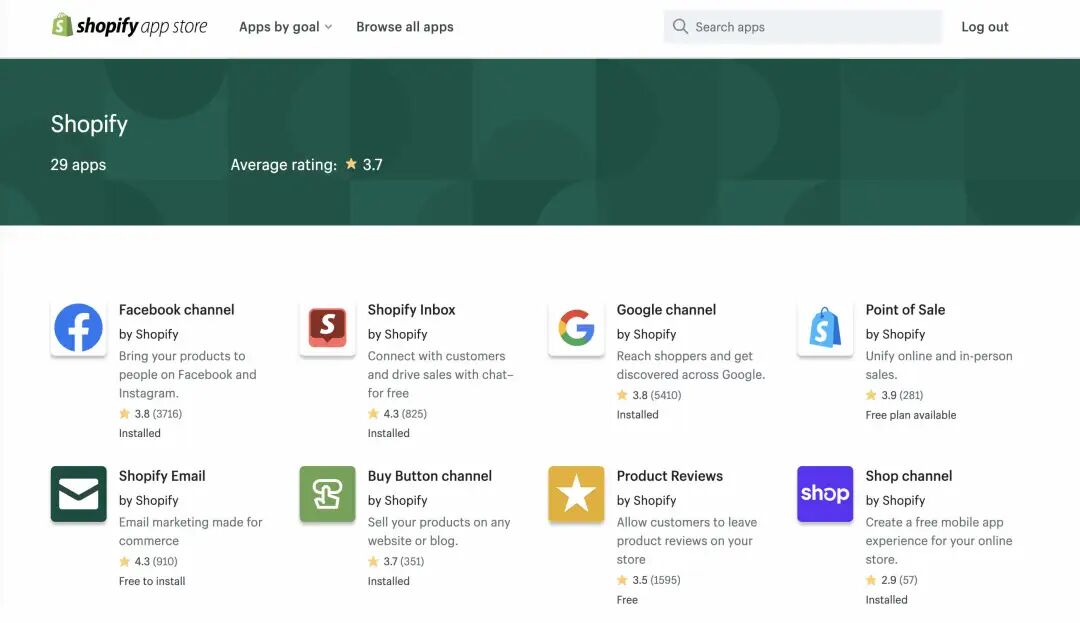Viewport: 1080px width, 623px height.
Task: Click the Product Reviews title link
Action: click(669, 476)
